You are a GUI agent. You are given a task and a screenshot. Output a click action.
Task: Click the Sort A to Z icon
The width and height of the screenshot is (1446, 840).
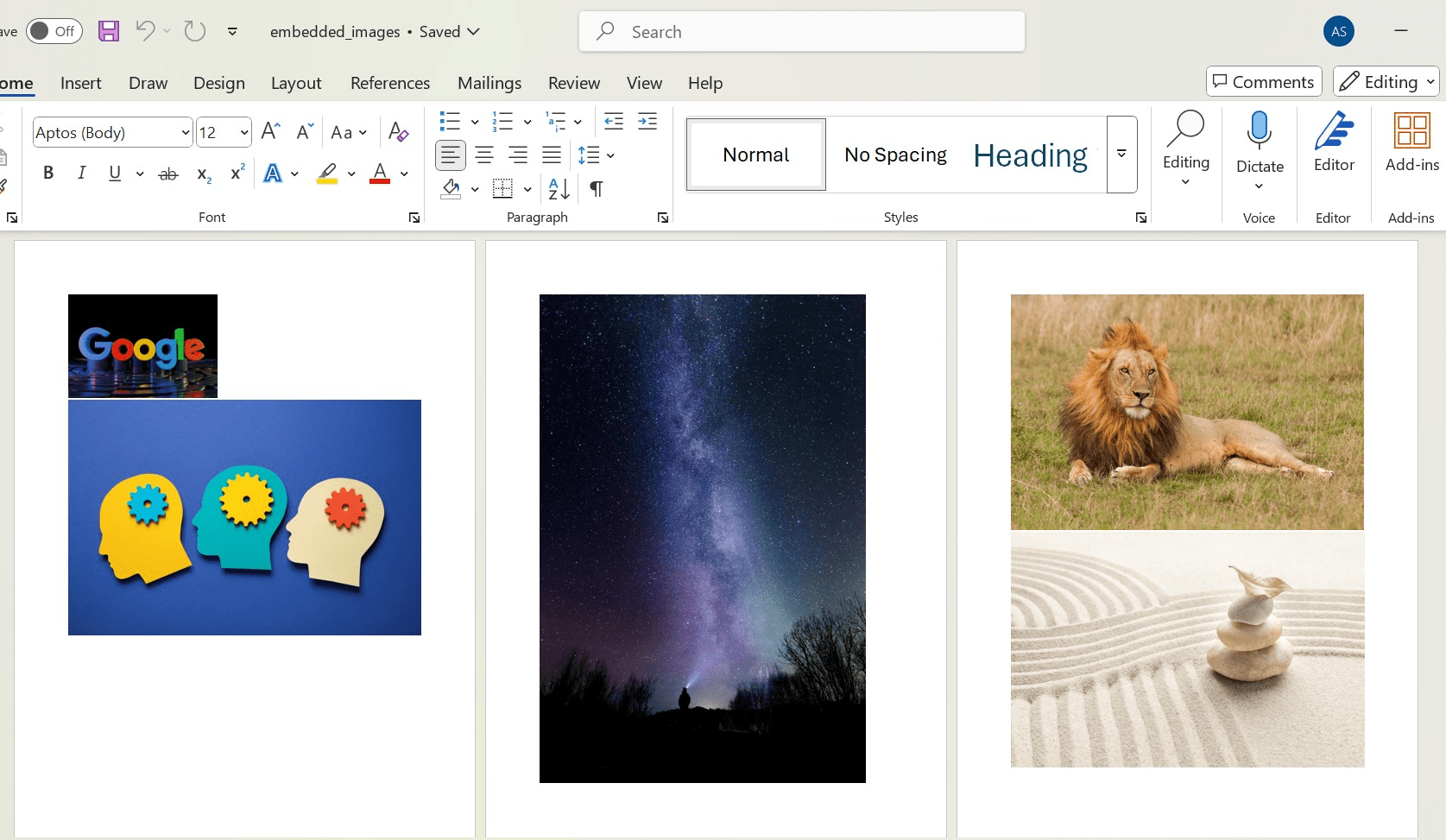click(x=559, y=188)
